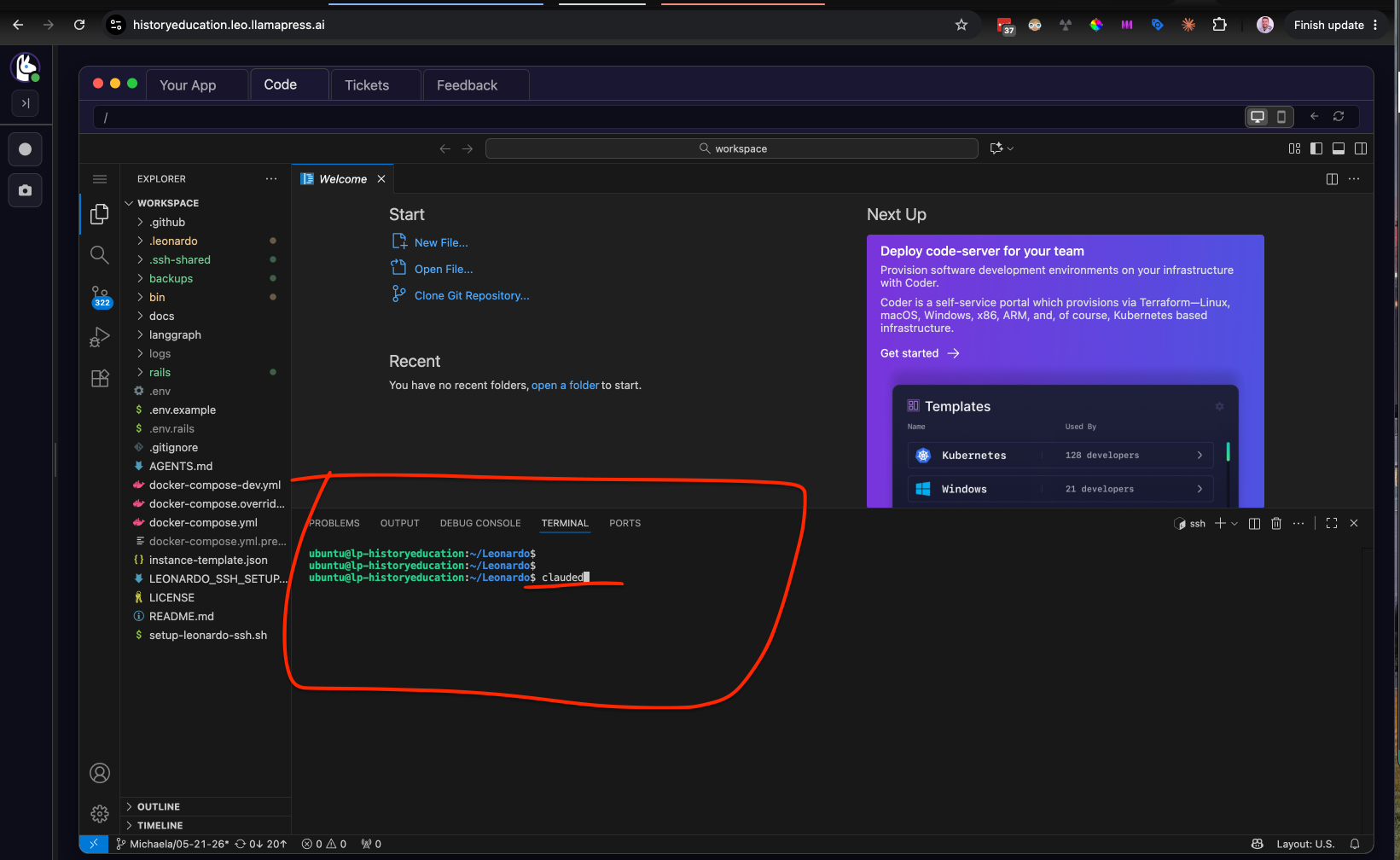
Task: Click the Open File... link
Action: point(444,270)
